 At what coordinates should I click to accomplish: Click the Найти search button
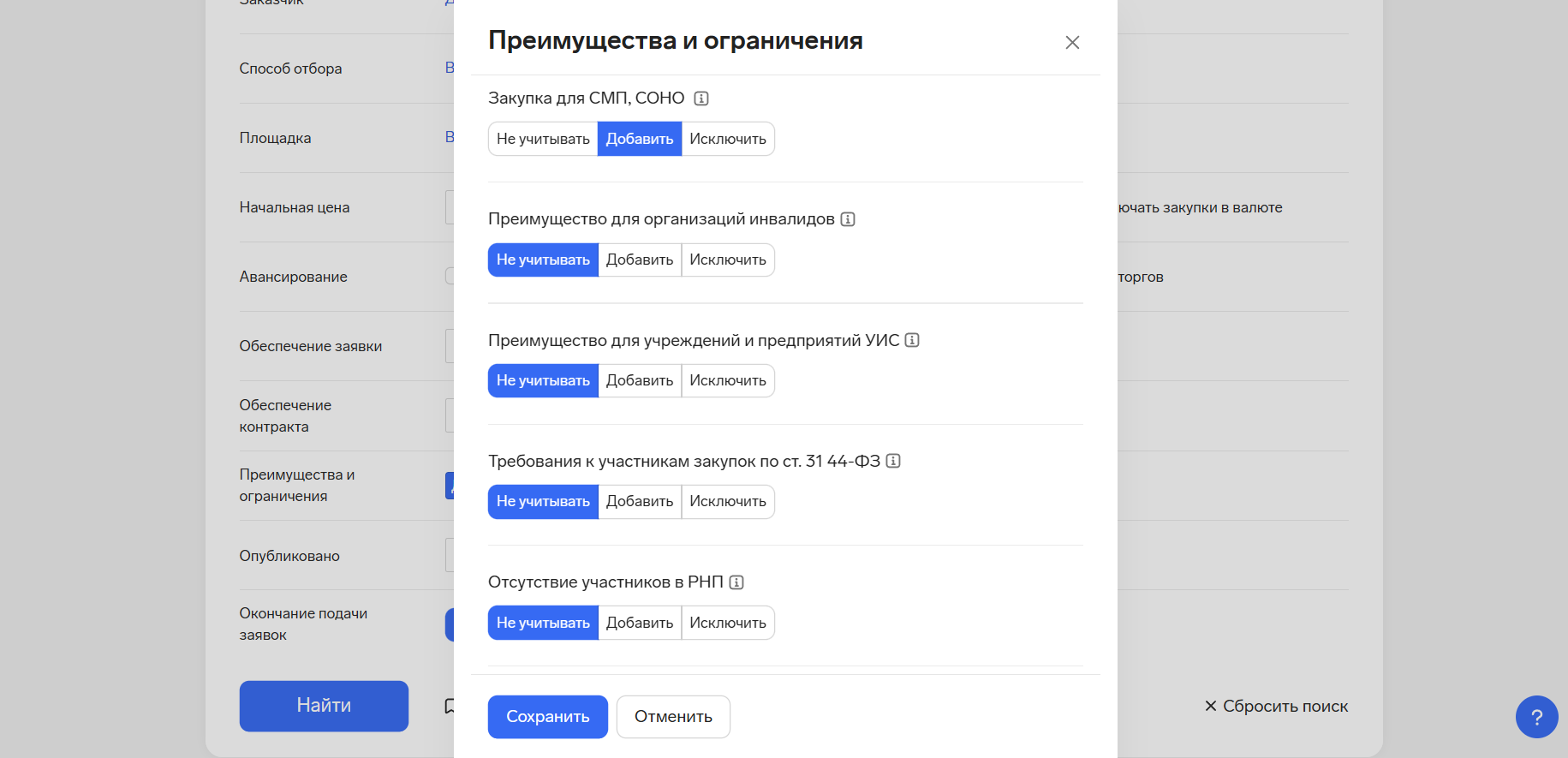coord(324,706)
